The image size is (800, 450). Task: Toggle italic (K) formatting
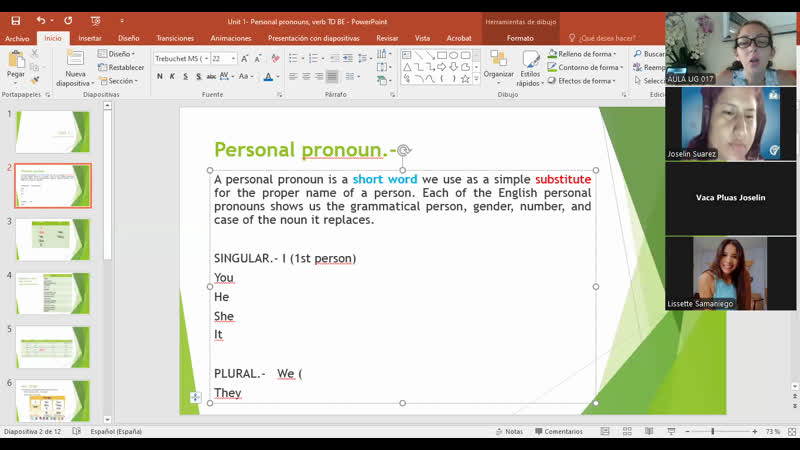point(172,76)
